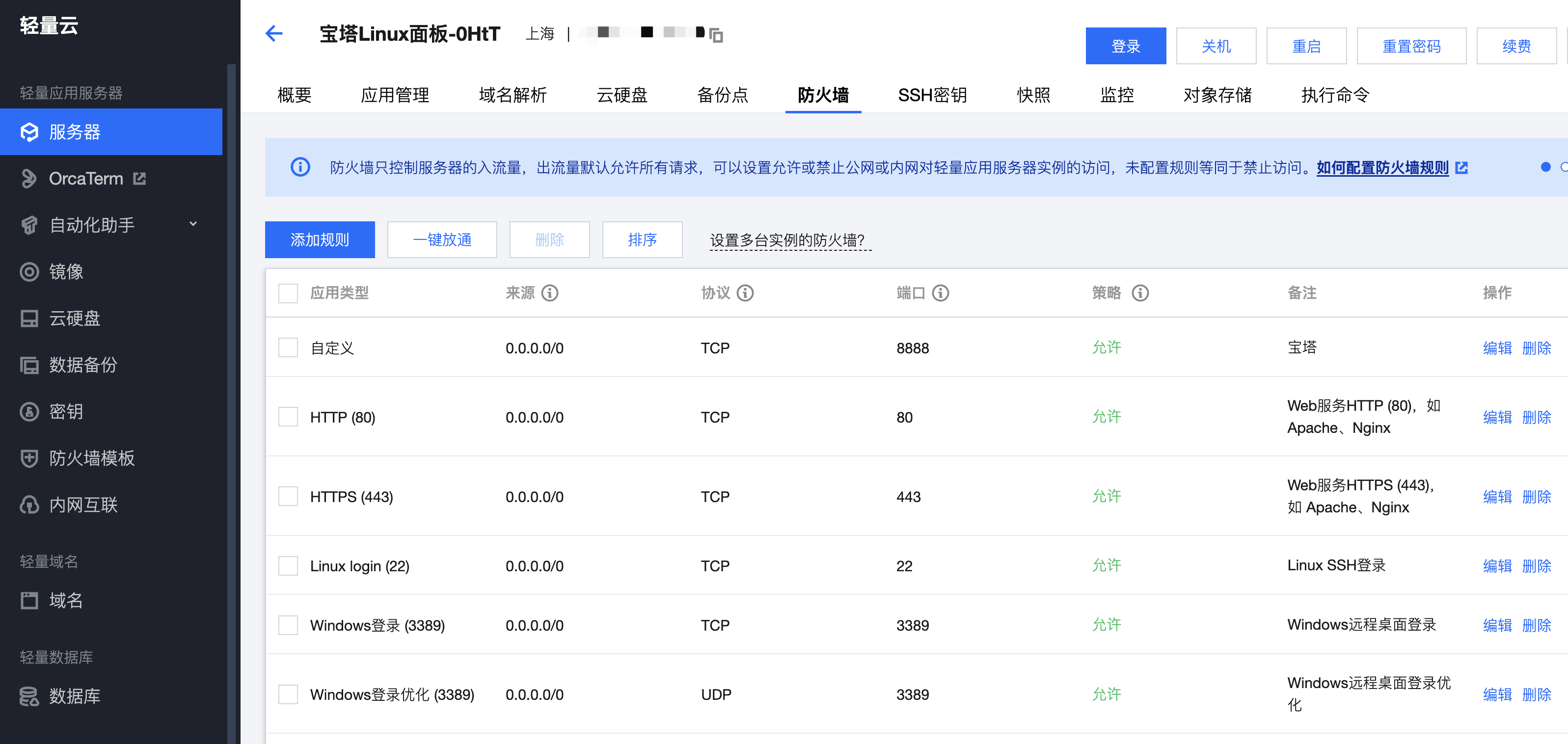Open the 监控 tab
The width and height of the screenshot is (1568, 744).
(x=1116, y=95)
